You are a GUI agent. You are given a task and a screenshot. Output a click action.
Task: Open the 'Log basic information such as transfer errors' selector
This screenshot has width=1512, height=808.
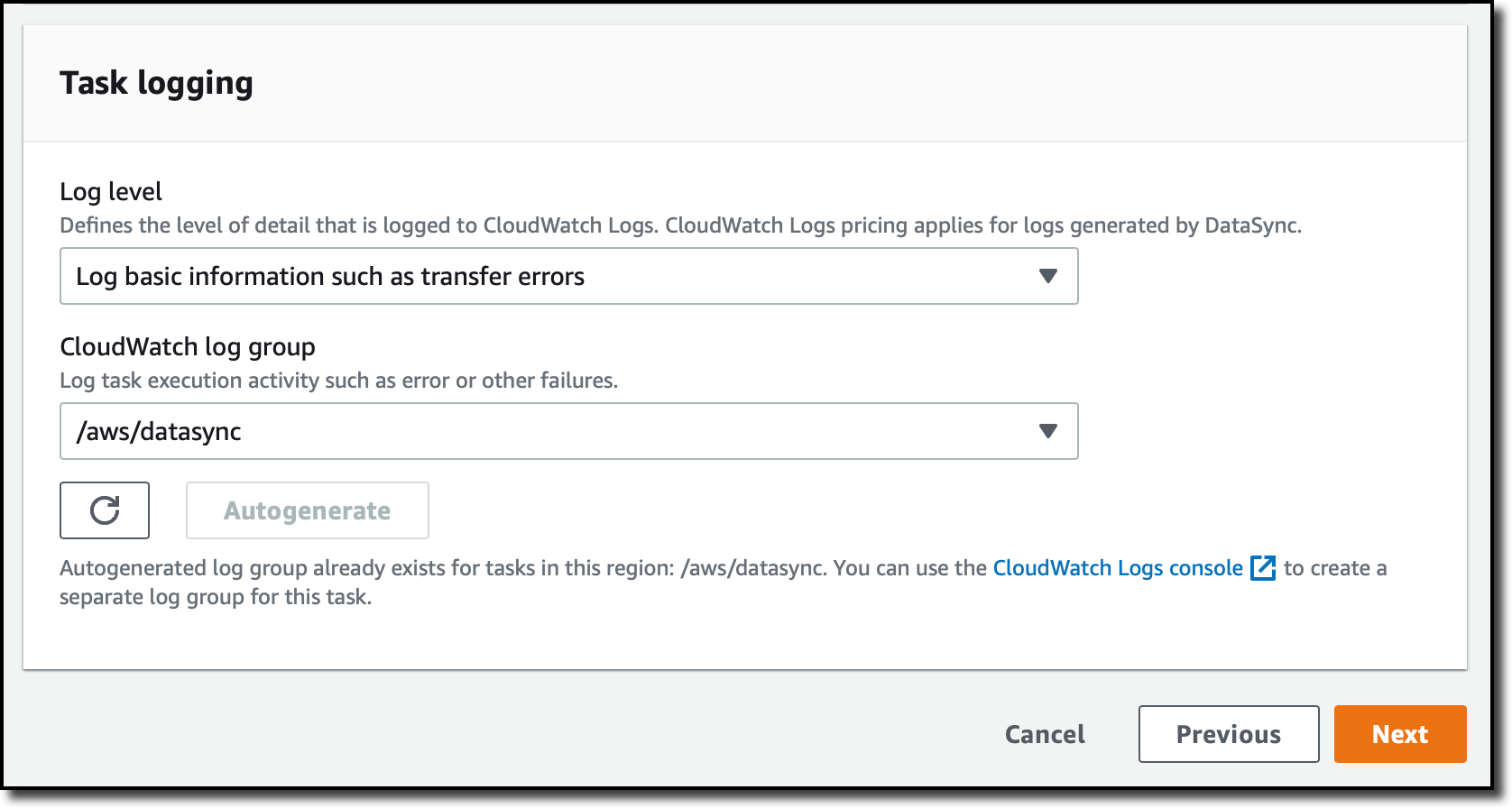(569, 276)
